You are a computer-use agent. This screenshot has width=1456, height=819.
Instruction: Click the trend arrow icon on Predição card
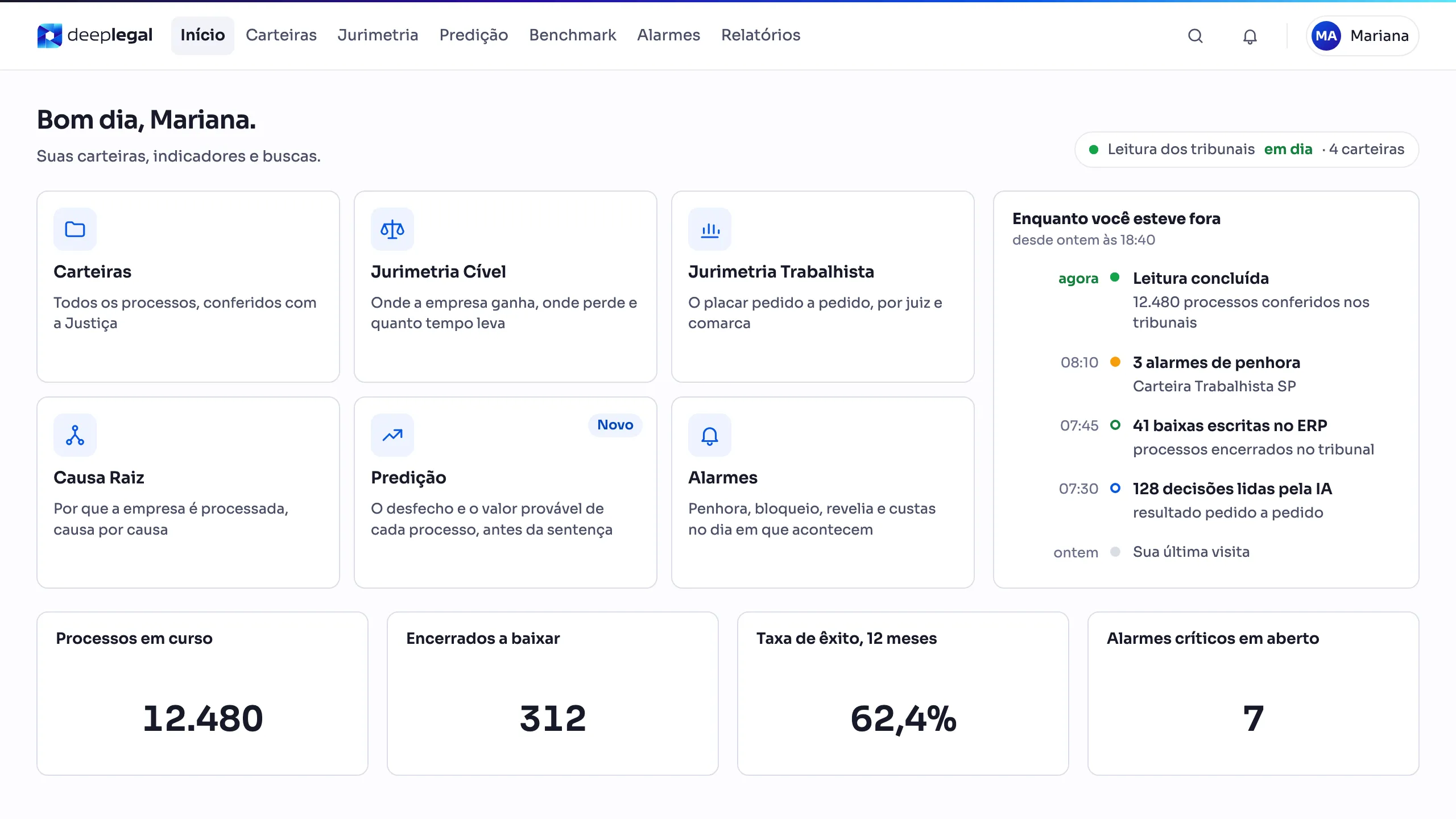pyautogui.click(x=392, y=435)
